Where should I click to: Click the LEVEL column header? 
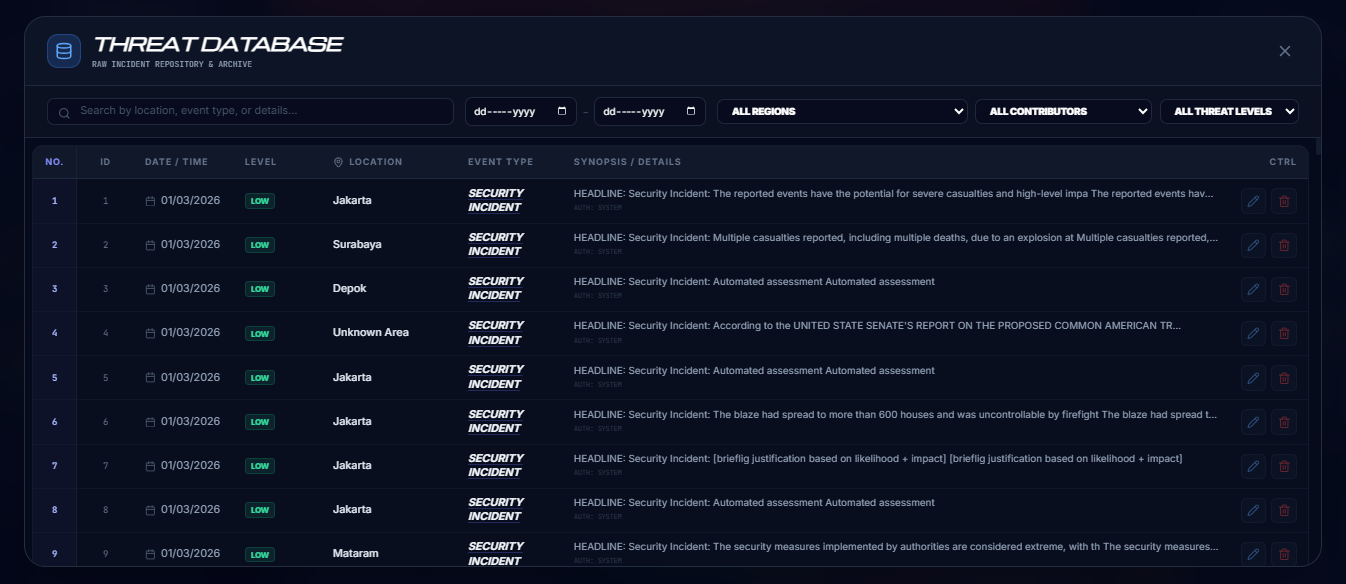(x=261, y=162)
